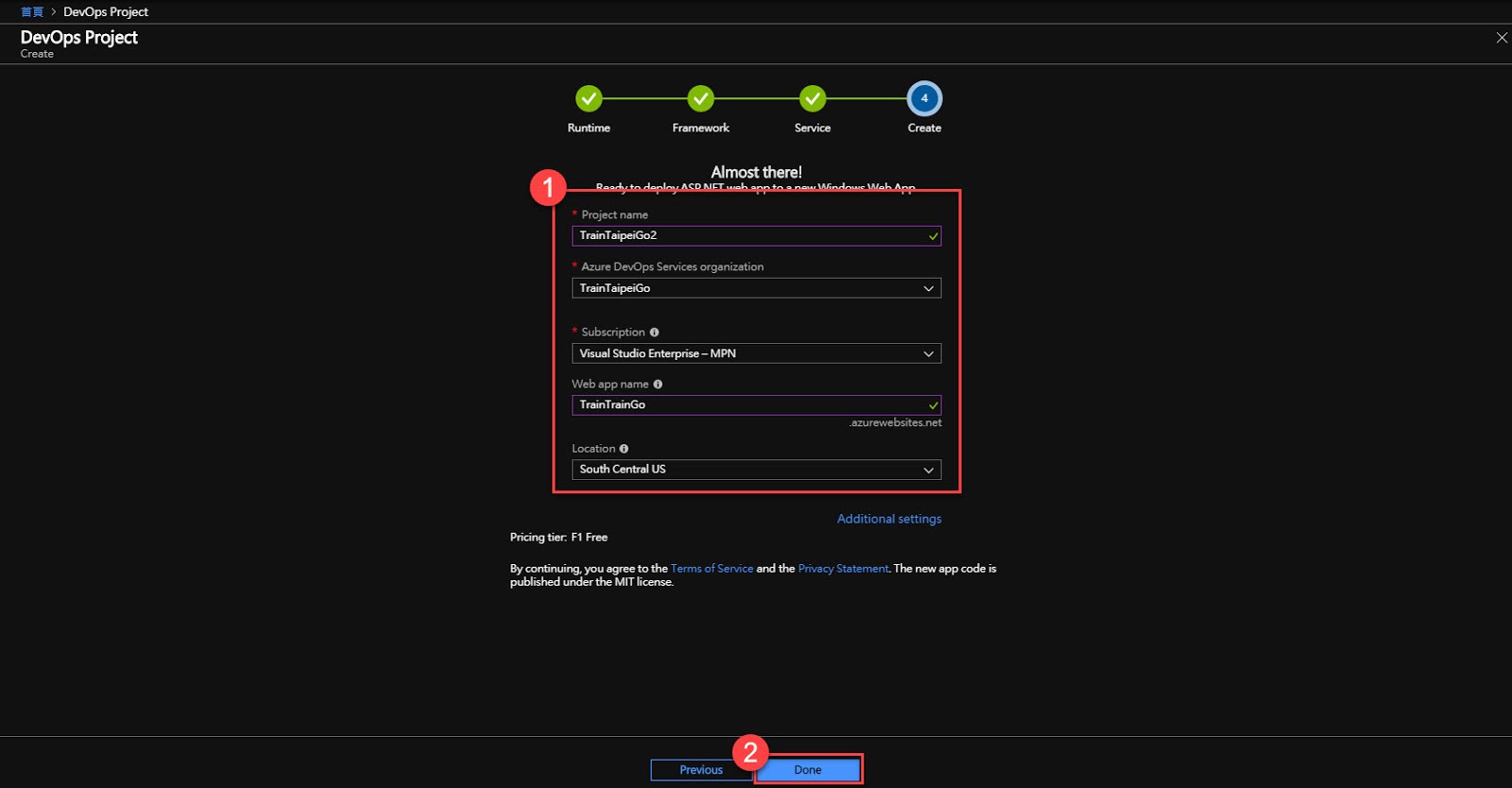Close the DevOps Project blade
Viewport: 1512px width, 788px height.
pos(1502,38)
